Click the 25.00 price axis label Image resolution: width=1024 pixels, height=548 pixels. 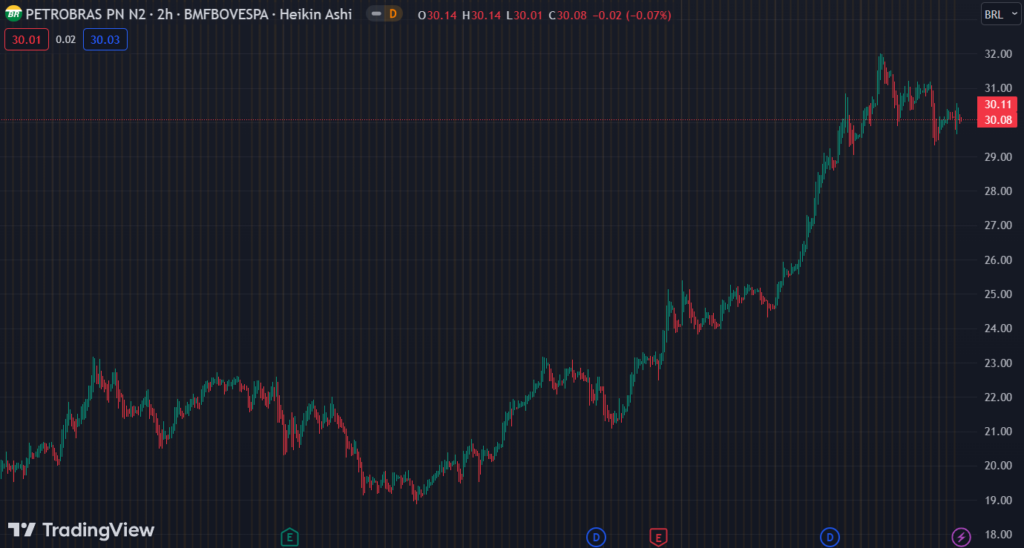[999, 294]
